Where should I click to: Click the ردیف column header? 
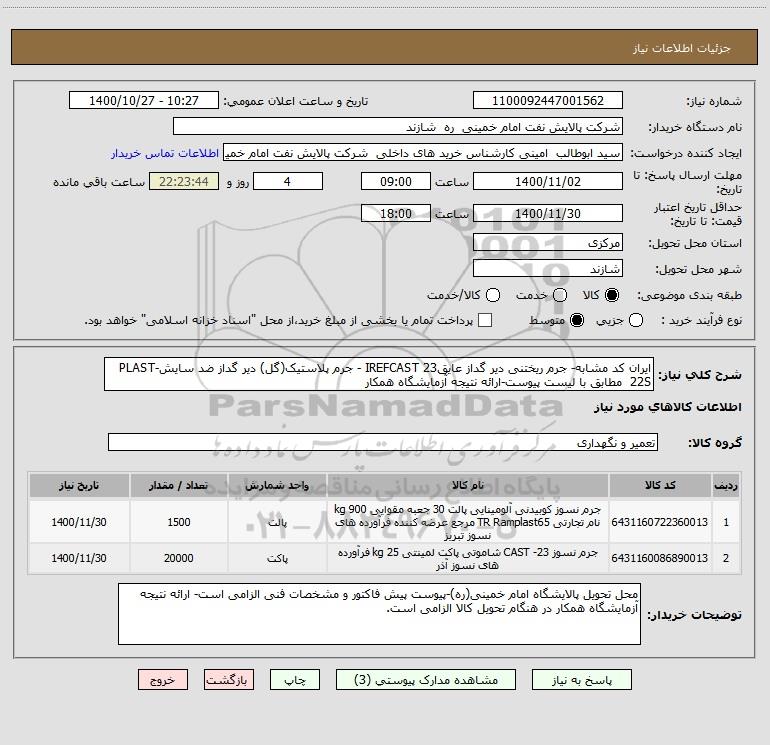click(726, 486)
